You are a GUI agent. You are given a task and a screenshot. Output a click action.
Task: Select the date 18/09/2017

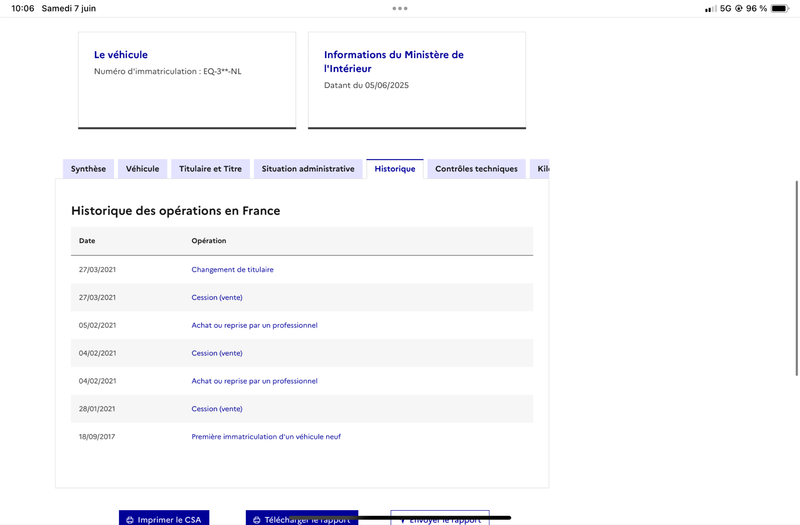(x=97, y=437)
